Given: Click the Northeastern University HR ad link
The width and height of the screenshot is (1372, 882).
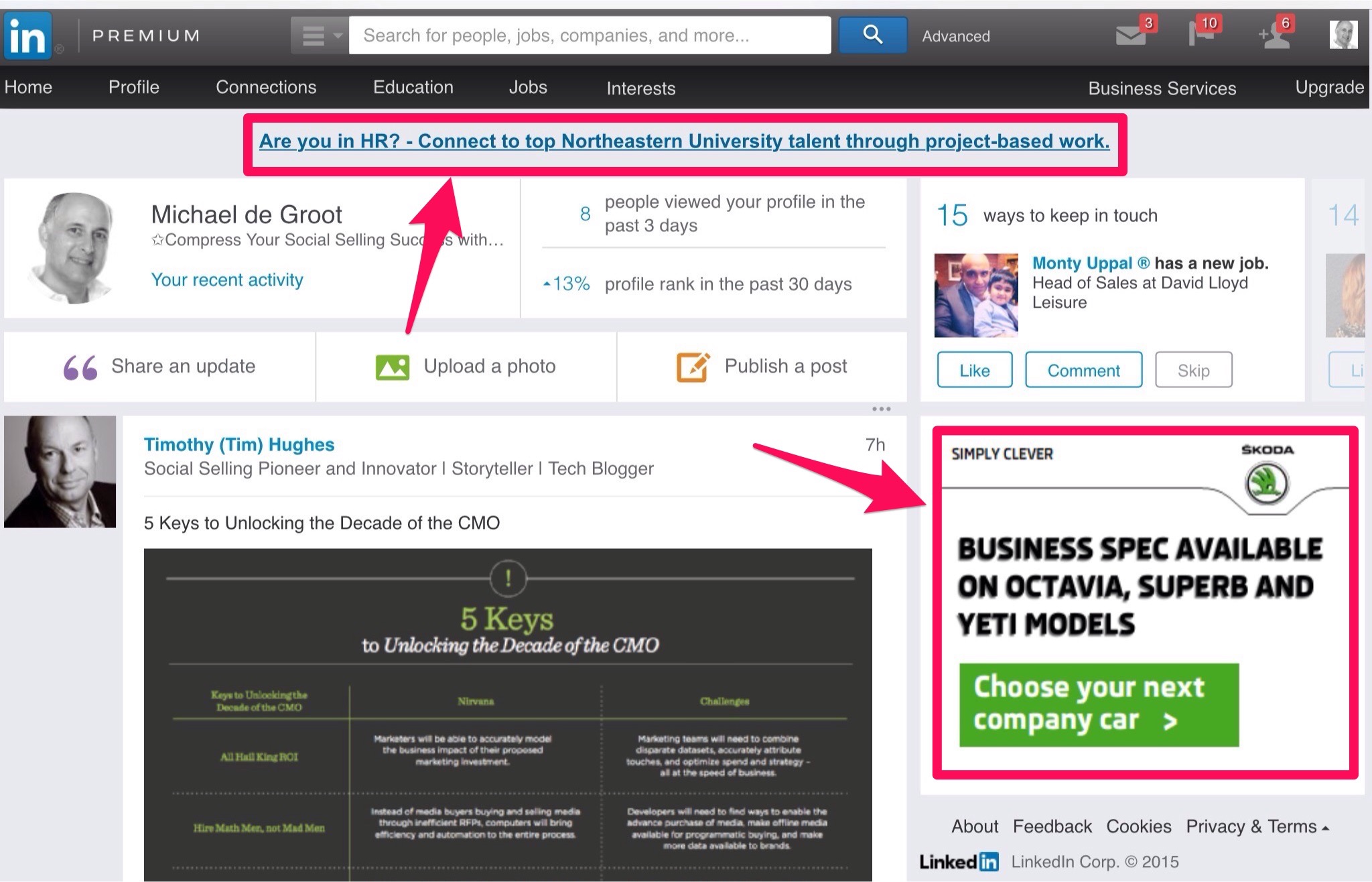Looking at the screenshot, I should click(x=684, y=141).
